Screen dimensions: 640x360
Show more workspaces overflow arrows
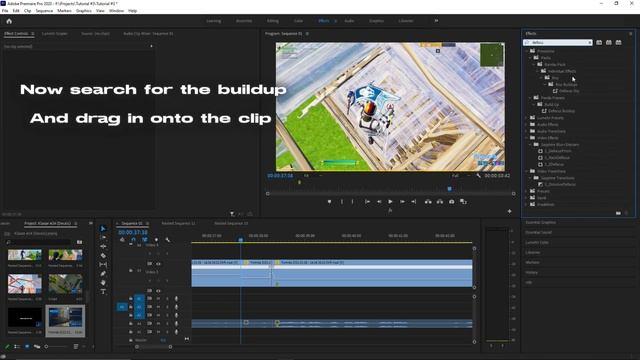coord(436,21)
